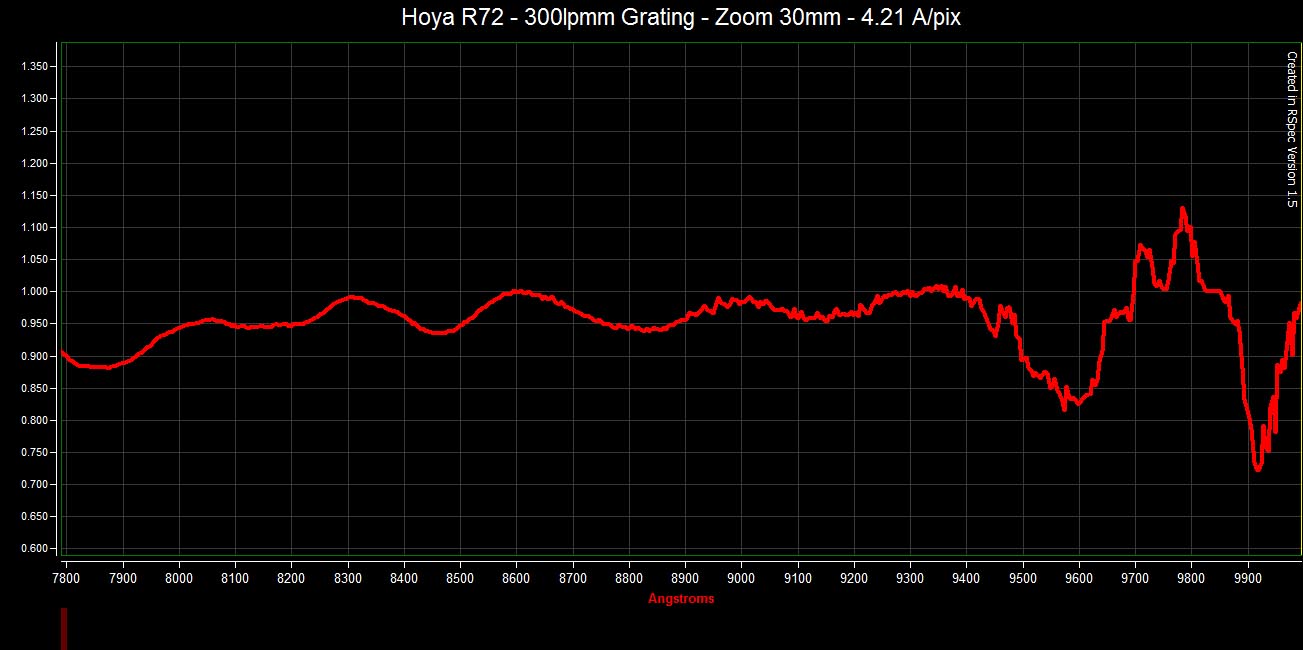Viewport: 1303px width, 650px height.
Task: Click the 8600 tick label on x-axis
Action: click(x=516, y=578)
